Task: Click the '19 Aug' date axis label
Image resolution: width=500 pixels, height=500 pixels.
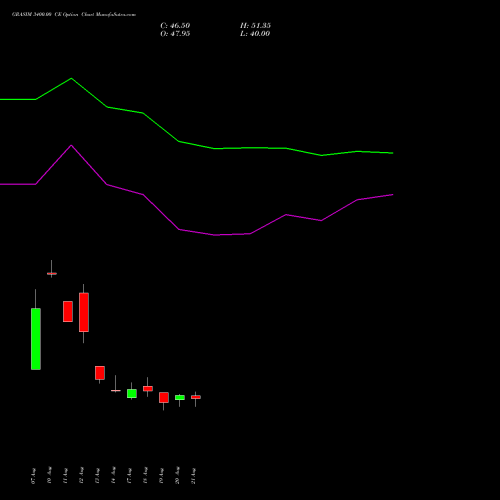Action: coord(161,476)
